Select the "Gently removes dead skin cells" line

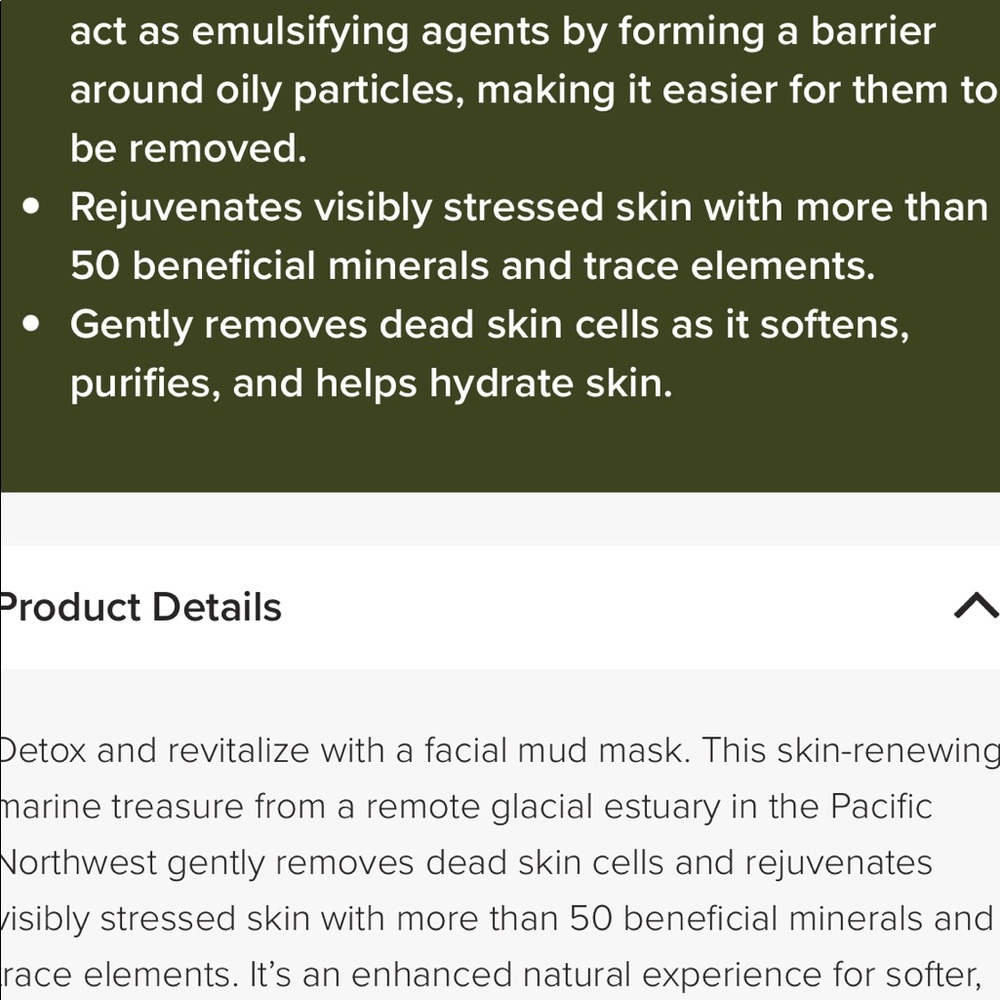(489, 325)
